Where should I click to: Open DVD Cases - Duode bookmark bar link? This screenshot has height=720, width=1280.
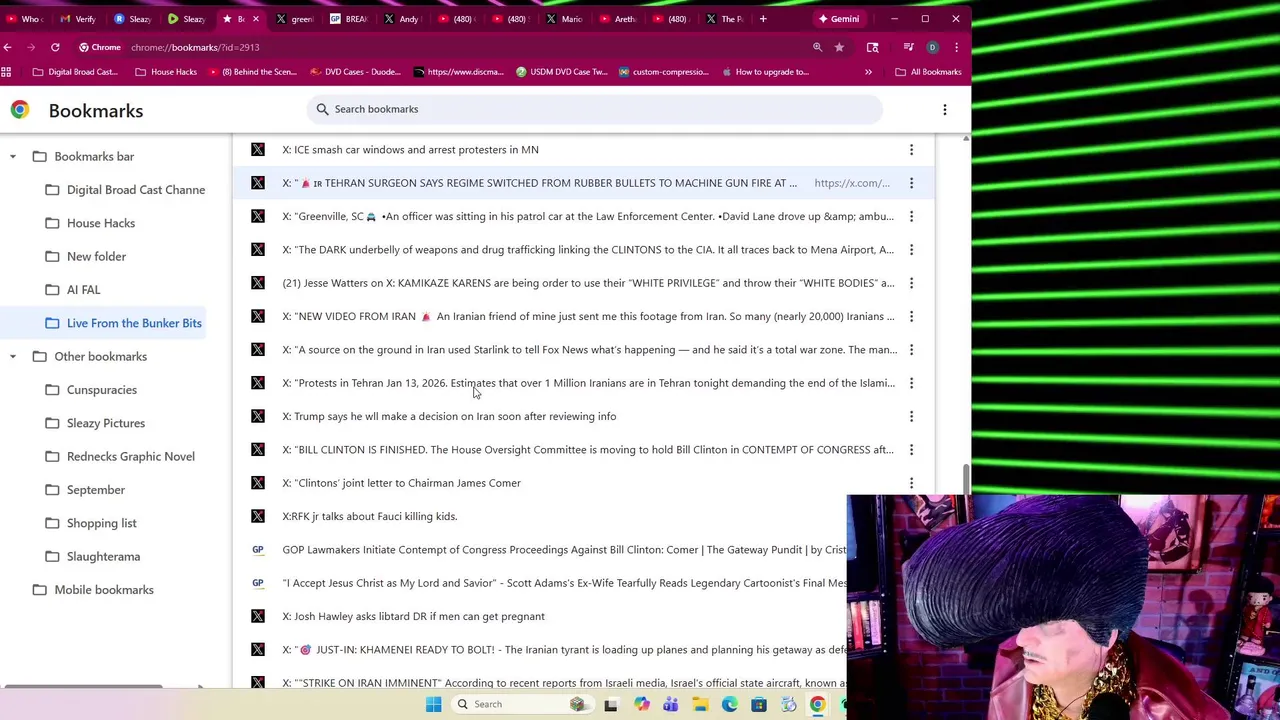[x=355, y=72]
